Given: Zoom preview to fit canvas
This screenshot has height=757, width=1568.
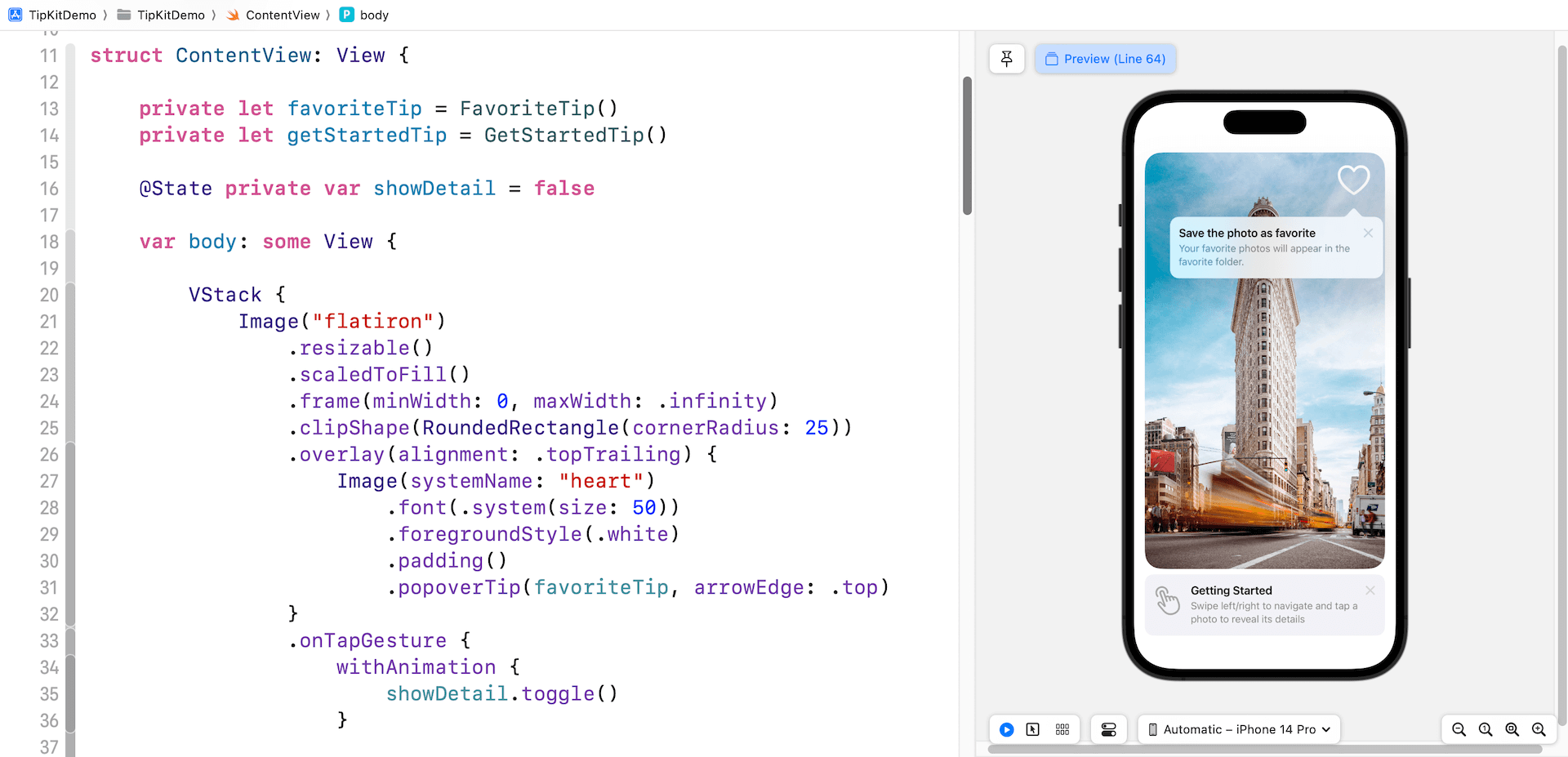Looking at the screenshot, I should pyautogui.click(x=1512, y=729).
